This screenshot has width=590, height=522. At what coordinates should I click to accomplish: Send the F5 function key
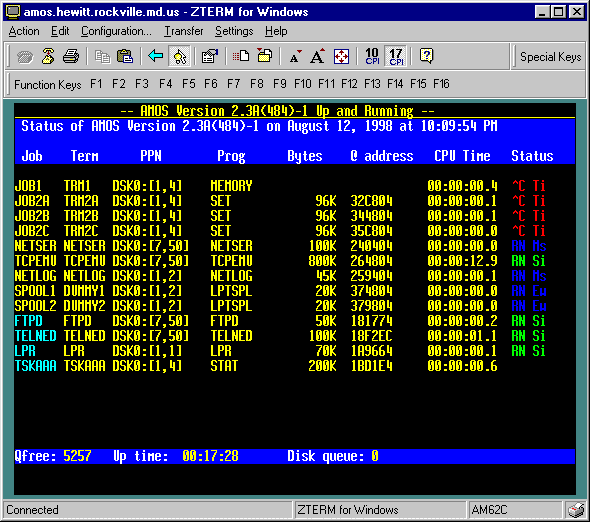(x=189, y=84)
